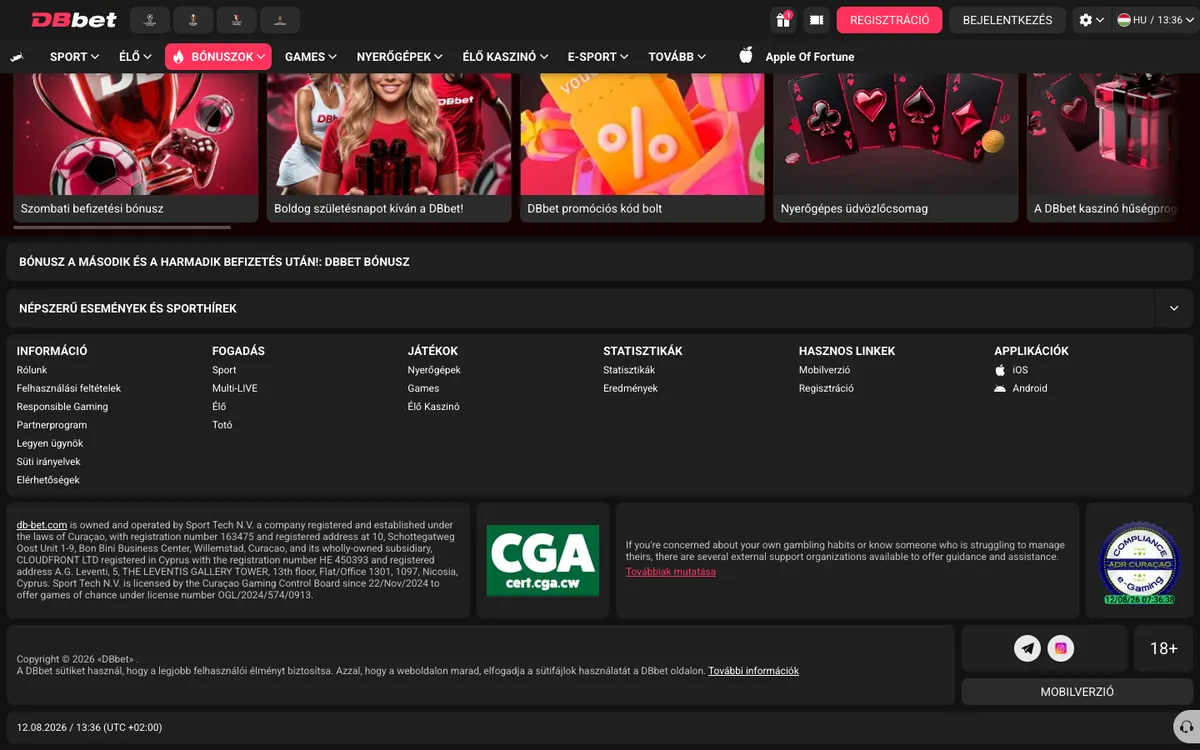Open Mobilverzió link under Hasznos linkek
The image size is (1200, 750).
tap(825, 370)
